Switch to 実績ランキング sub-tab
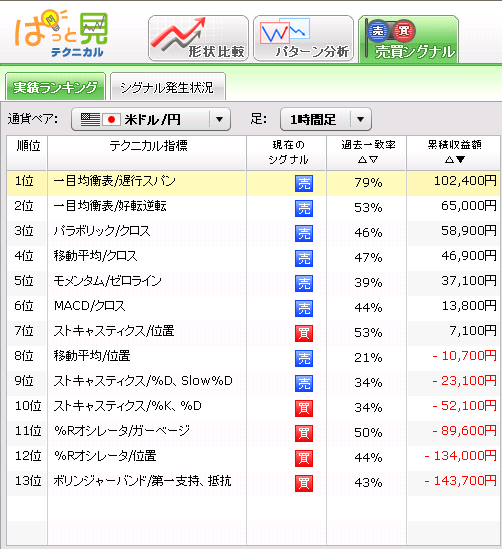 click(x=55, y=86)
